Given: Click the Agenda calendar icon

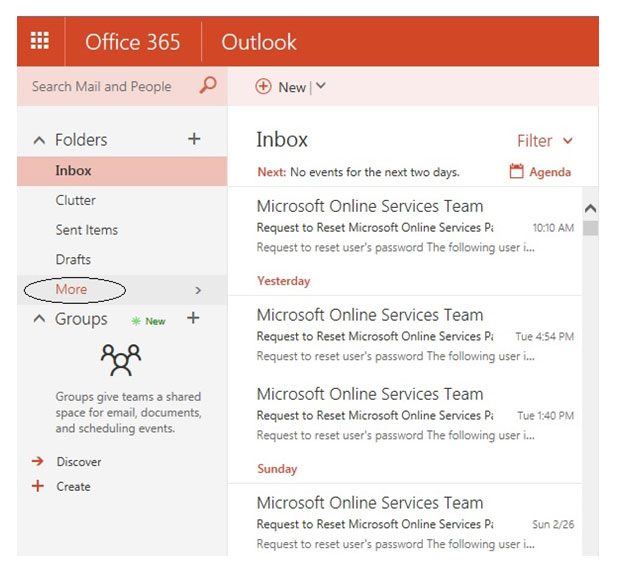Looking at the screenshot, I should [516, 172].
